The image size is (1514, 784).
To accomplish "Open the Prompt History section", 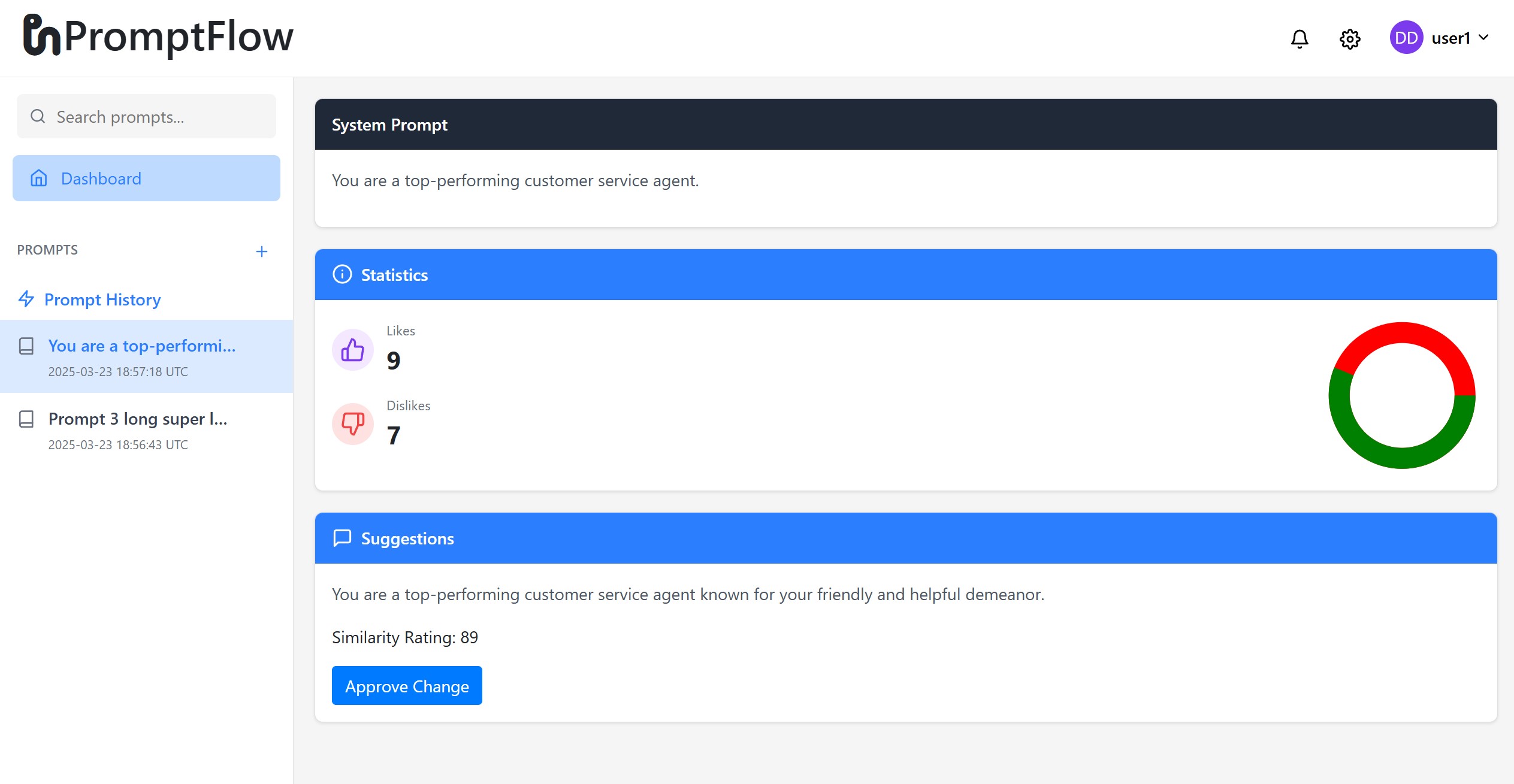I will click(102, 299).
